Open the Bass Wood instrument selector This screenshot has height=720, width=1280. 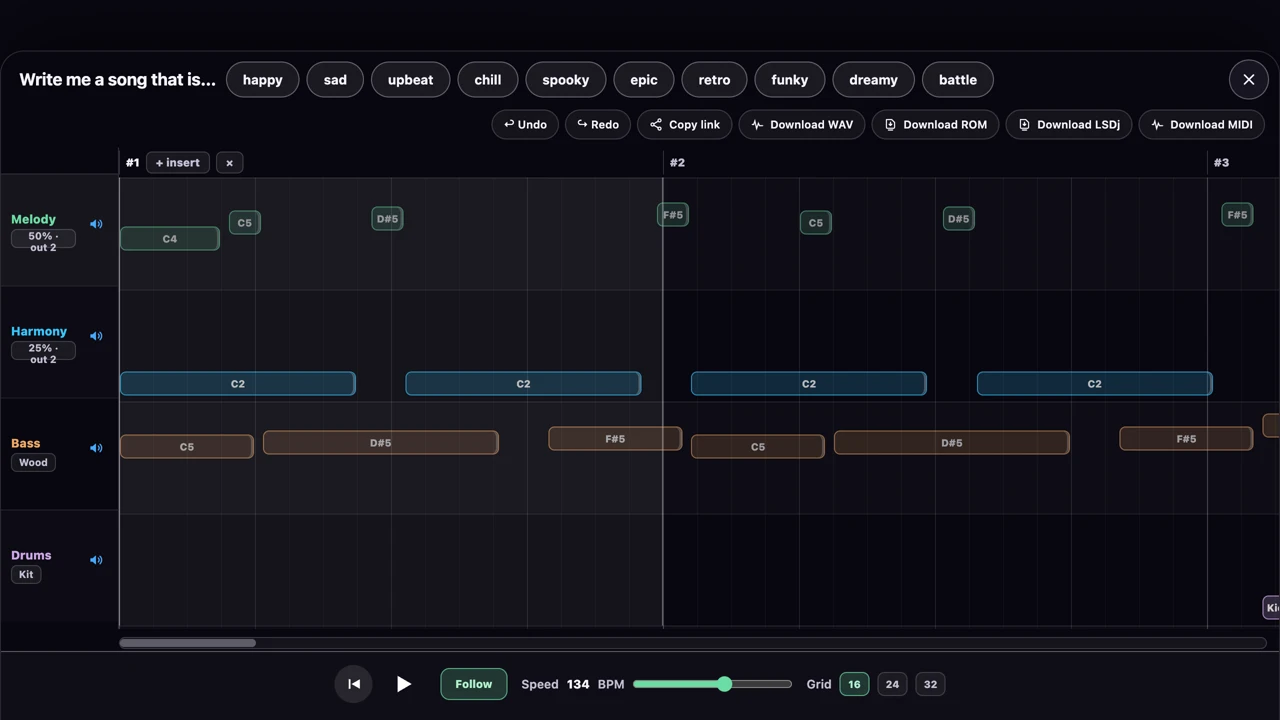point(33,462)
